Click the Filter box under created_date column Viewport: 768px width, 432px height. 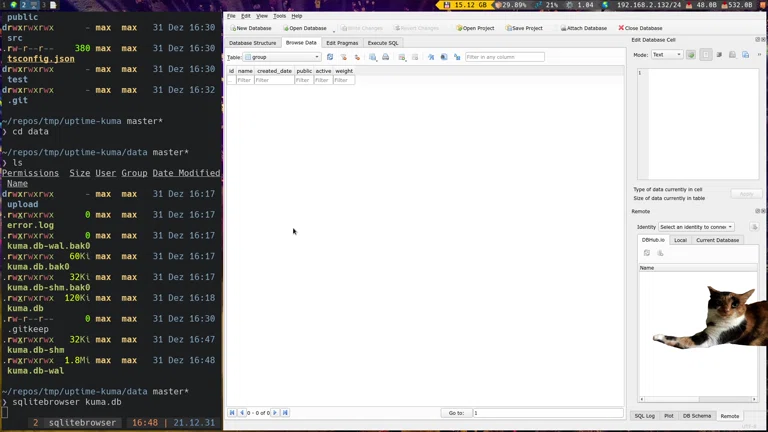click(x=274, y=80)
